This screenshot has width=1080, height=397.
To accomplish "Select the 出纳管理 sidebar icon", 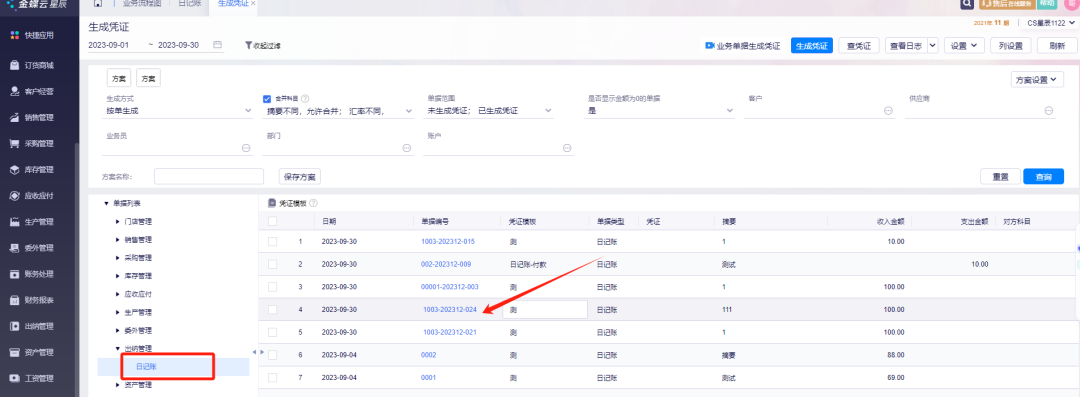I will [x=14, y=327].
